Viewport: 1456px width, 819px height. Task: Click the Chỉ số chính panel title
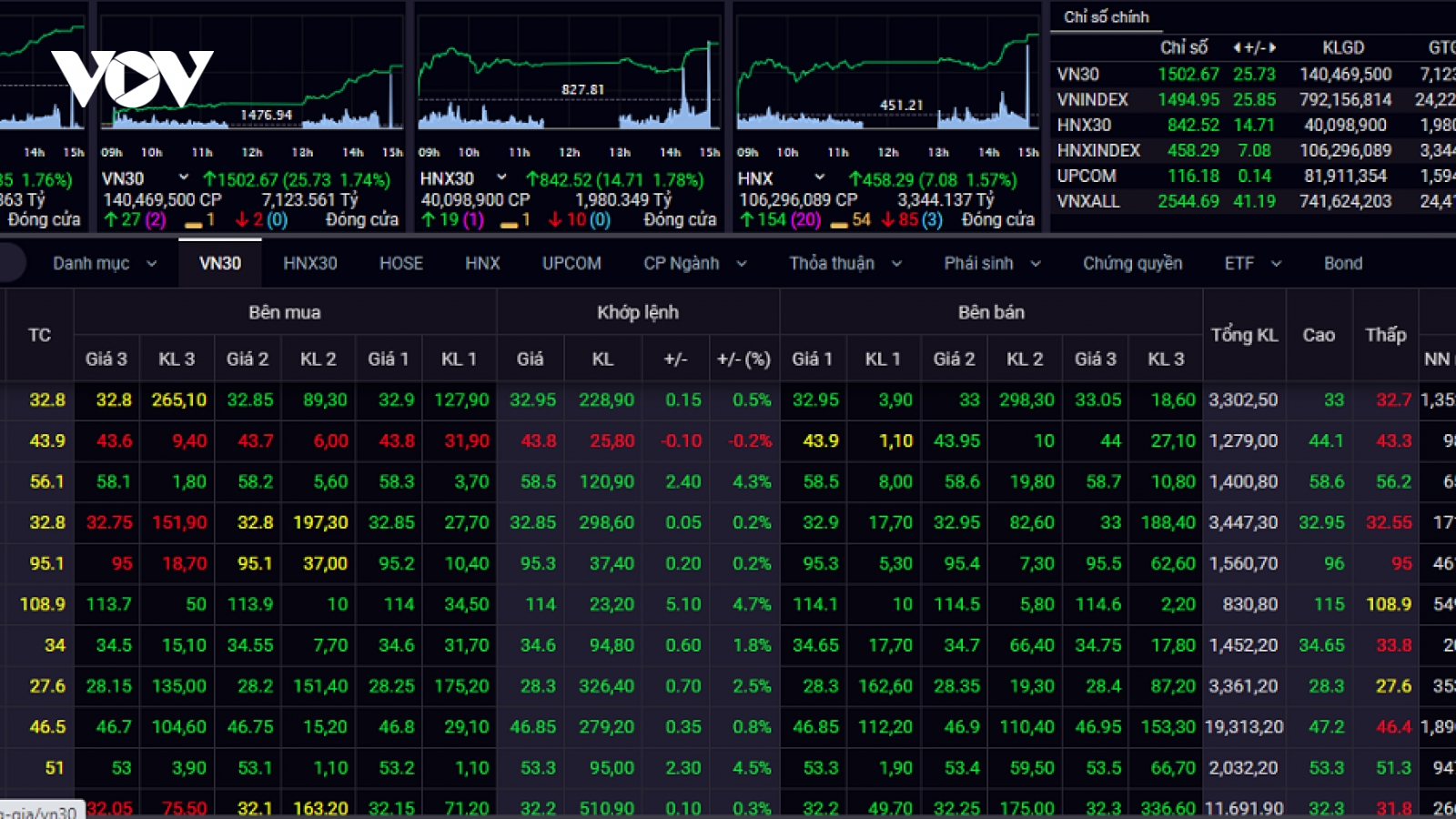point(1106,17)
